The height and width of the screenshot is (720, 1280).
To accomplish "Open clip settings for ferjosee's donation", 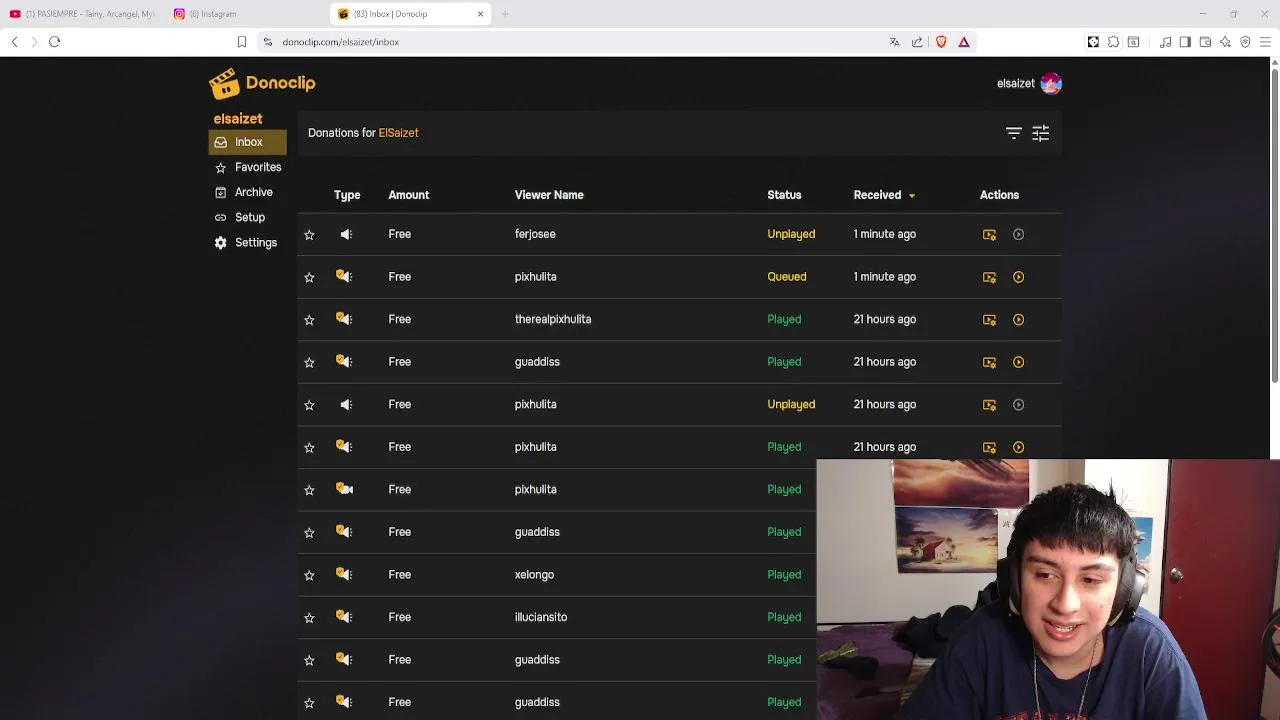I will [989, 234].
